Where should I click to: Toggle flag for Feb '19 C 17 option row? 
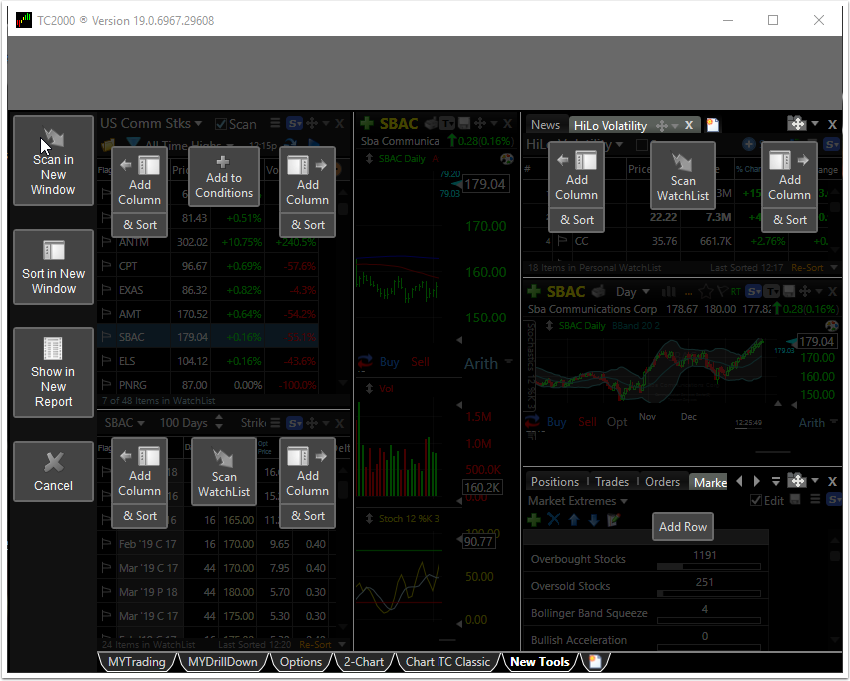coord(106,543)
